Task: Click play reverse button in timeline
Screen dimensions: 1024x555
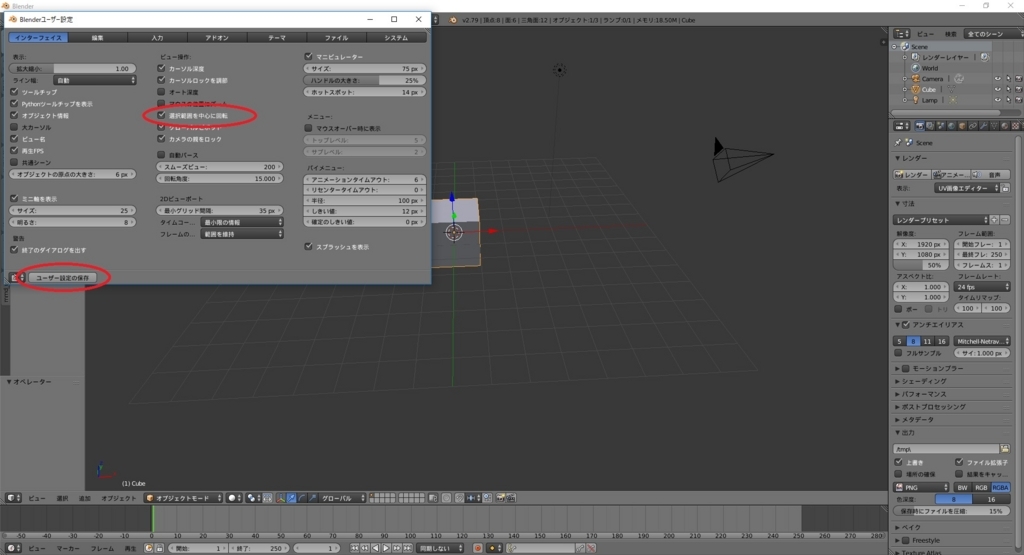Action: tap(376, 548)
